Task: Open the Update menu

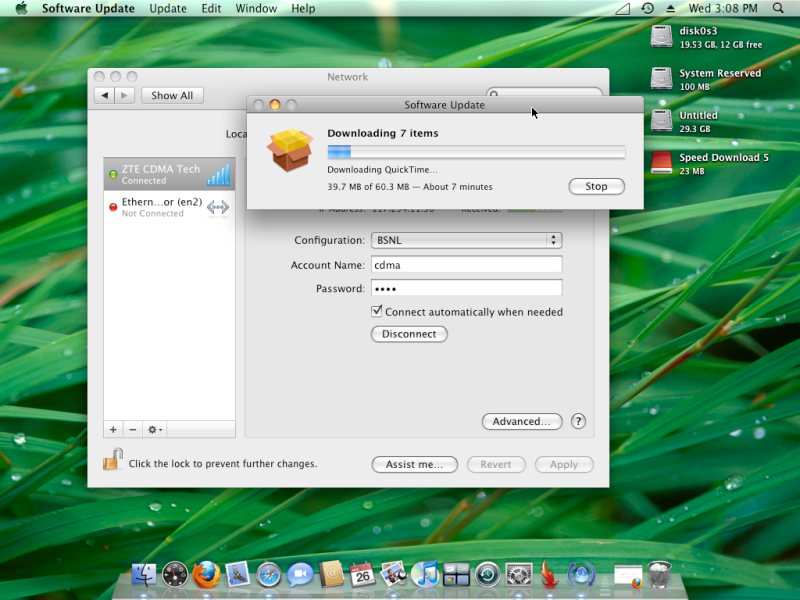Action: tap(167, 8)
